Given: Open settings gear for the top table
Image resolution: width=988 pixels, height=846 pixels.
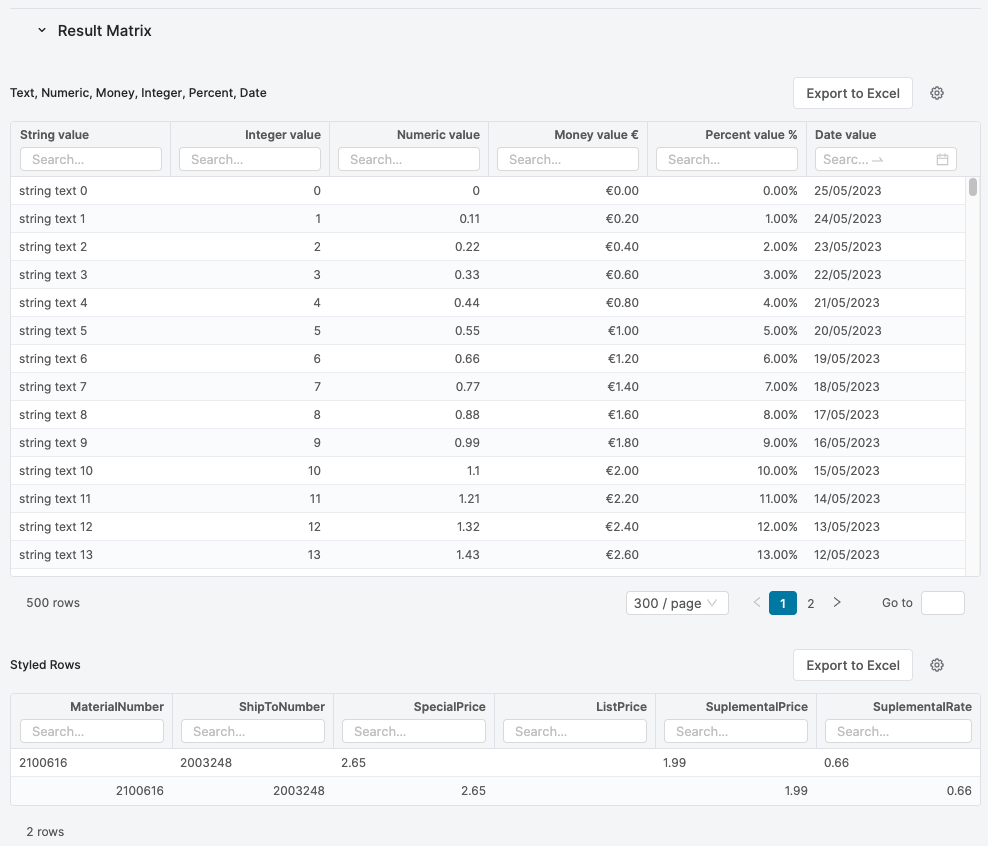Looking at the screenshot, I should (937, 93).
